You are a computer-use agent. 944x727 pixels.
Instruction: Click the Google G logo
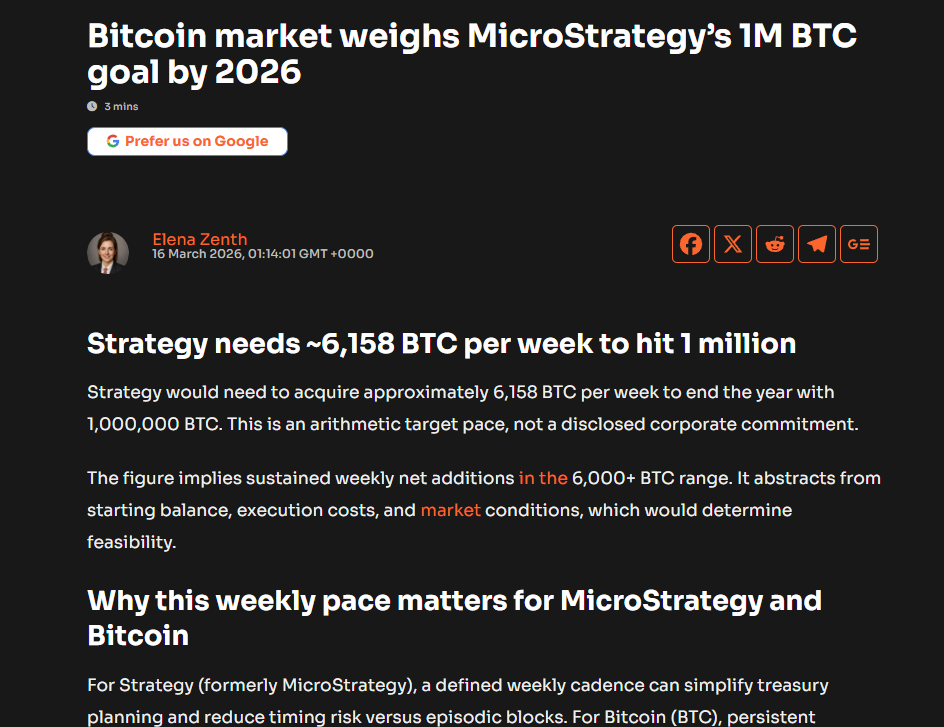pyautogui.click(x=113, y=141)
